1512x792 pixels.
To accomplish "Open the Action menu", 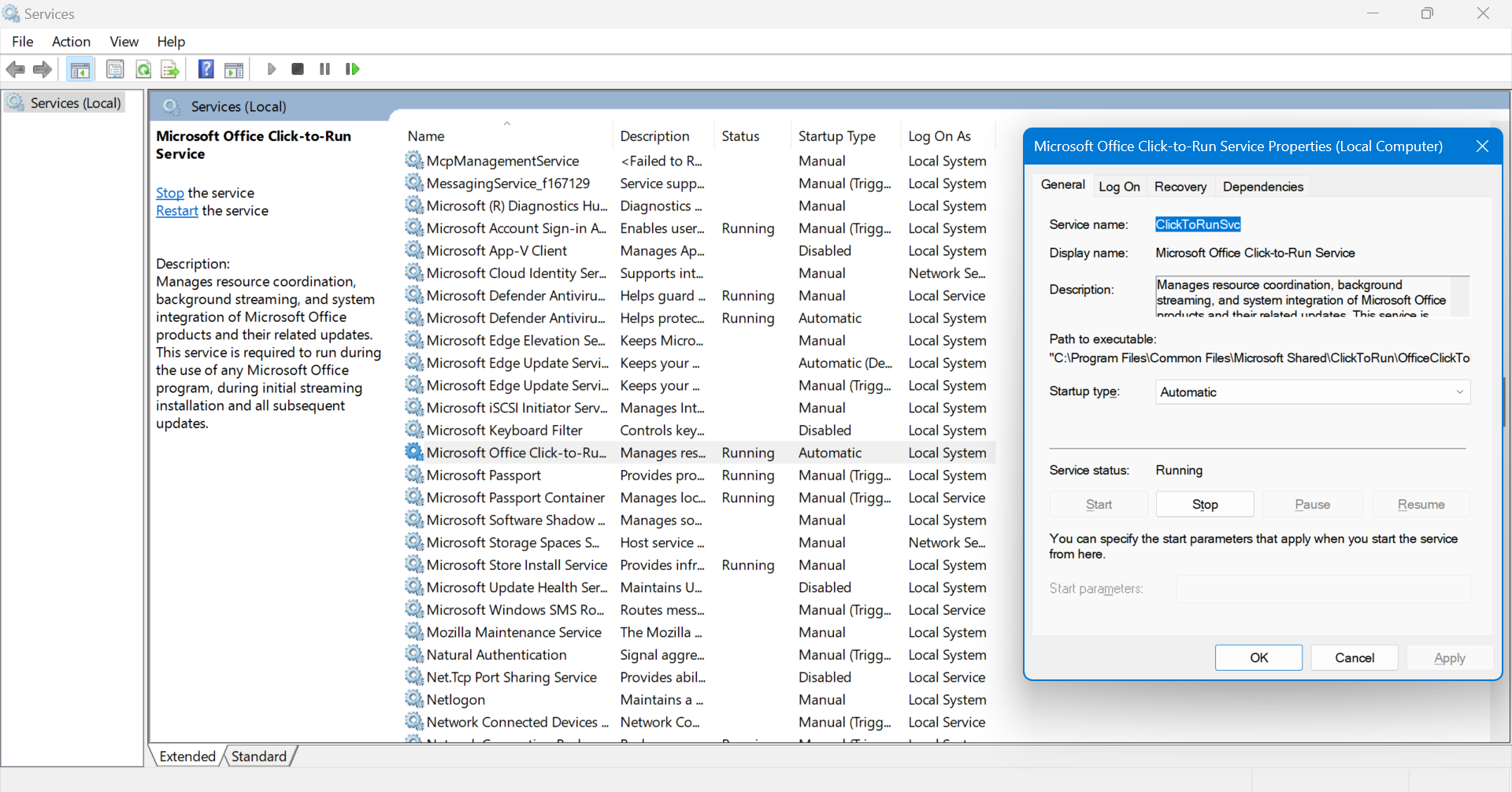I will coord(71,42).
